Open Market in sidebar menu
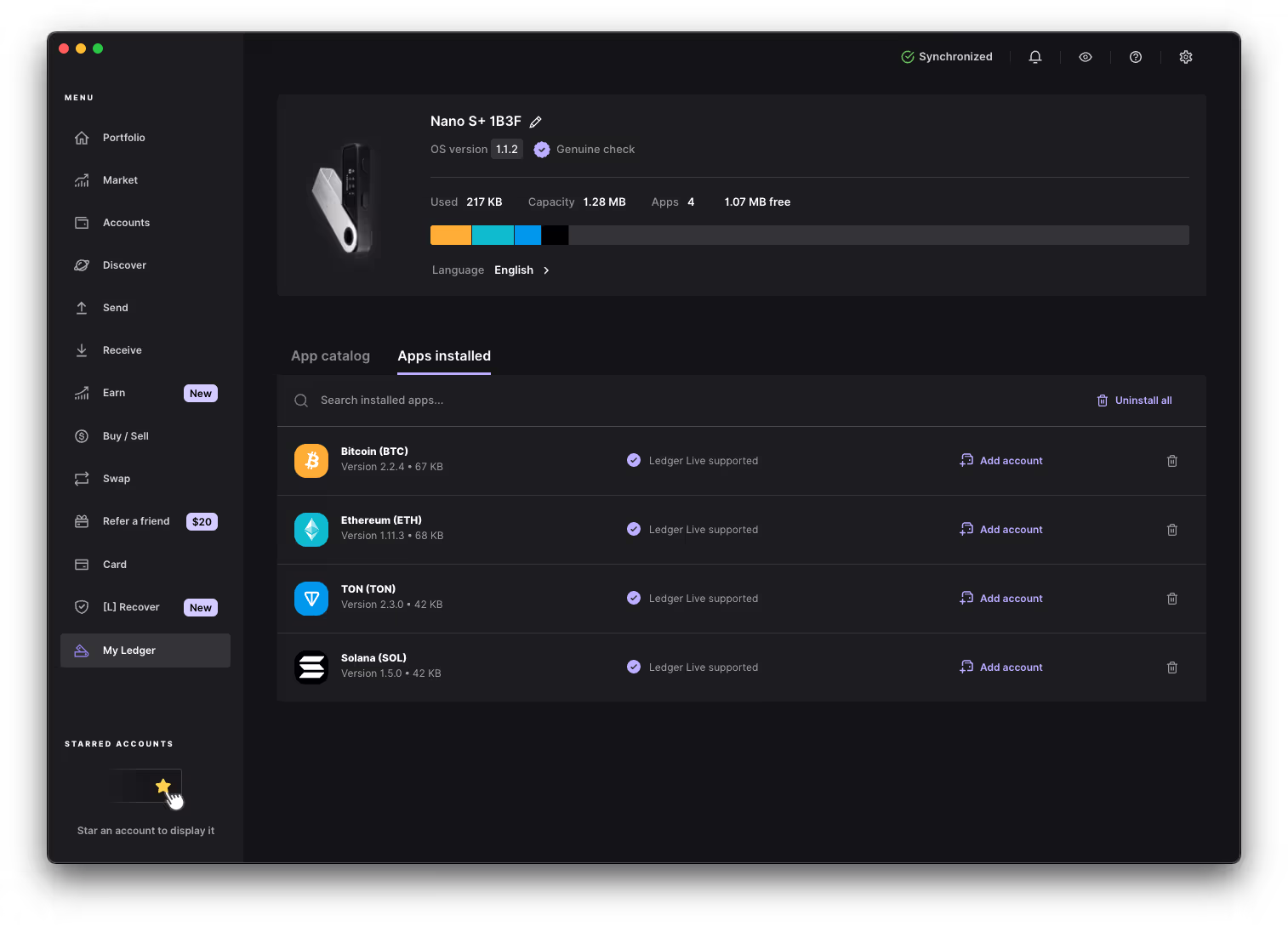This screenshot has width=1288, height=926. 145,180
